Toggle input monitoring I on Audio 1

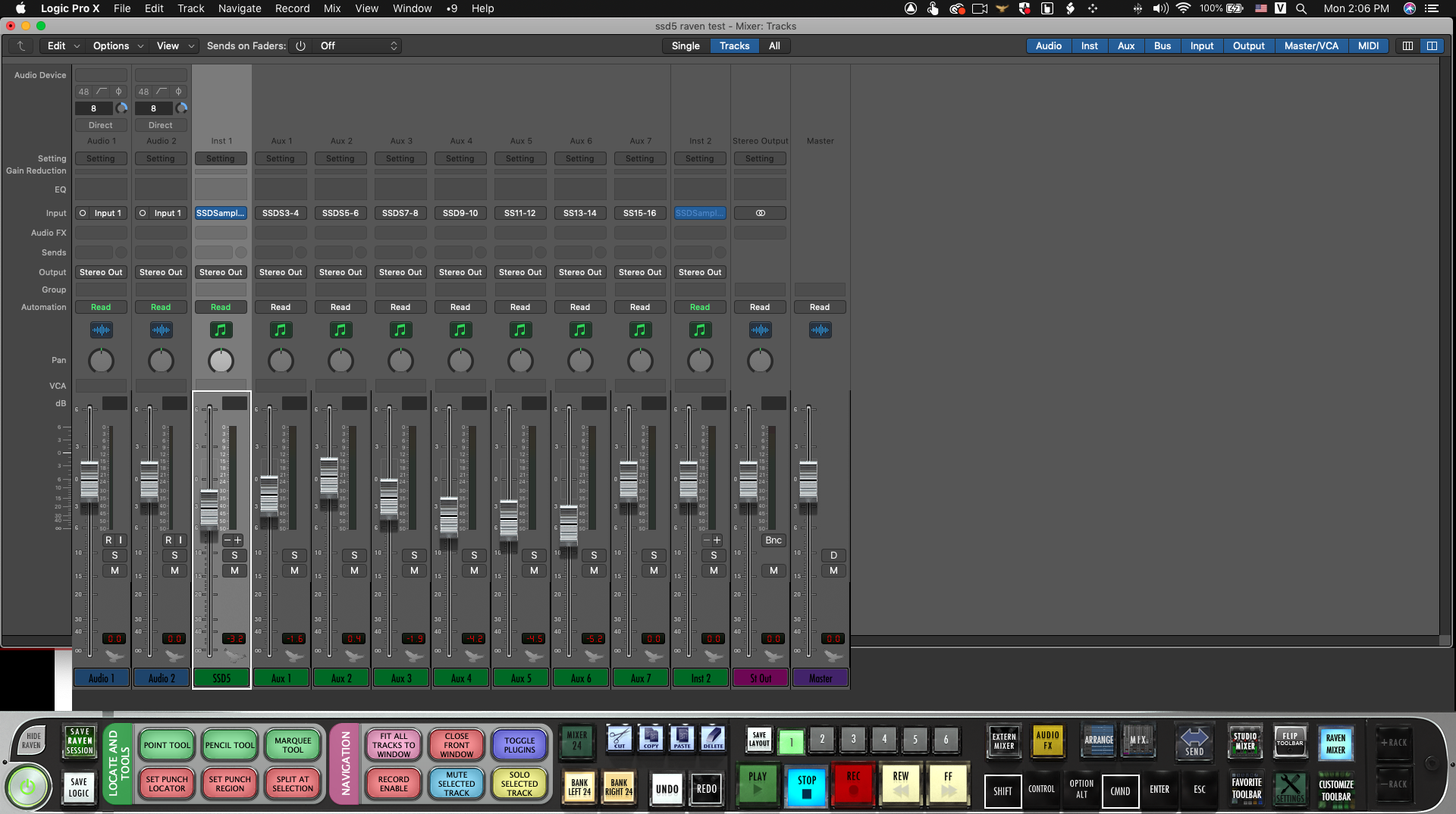121,540
